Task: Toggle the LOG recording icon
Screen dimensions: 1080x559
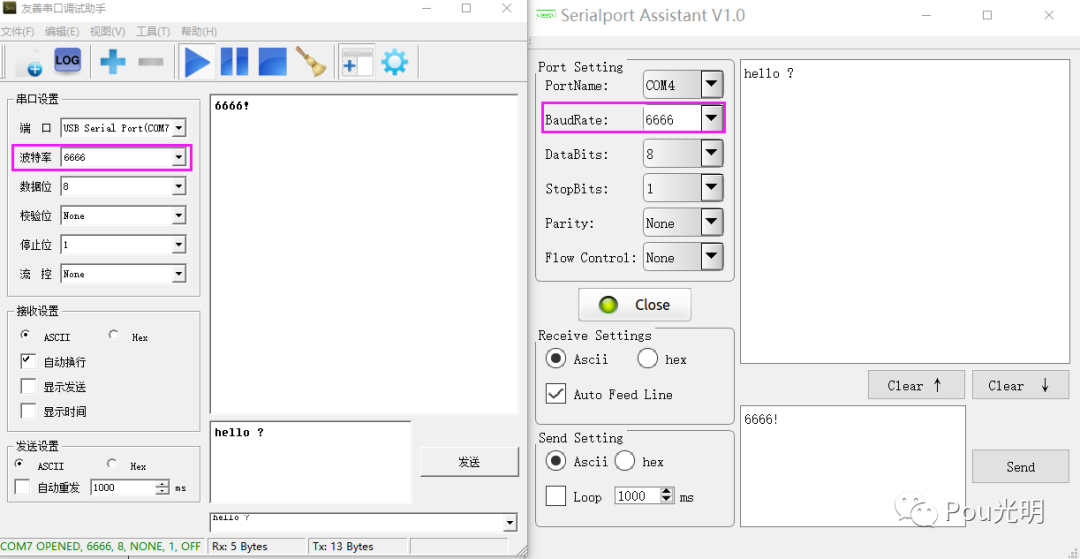Action: tap(68, 60)
